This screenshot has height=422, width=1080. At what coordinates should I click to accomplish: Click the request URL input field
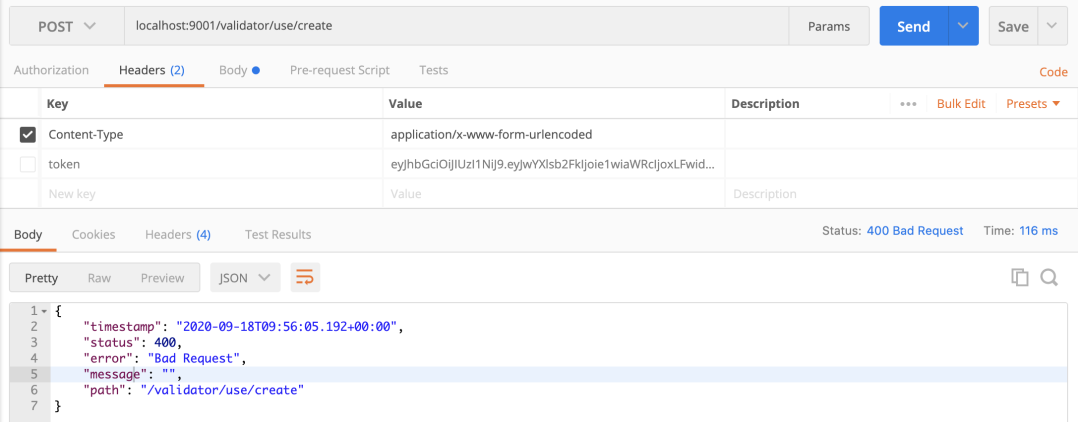456,26
